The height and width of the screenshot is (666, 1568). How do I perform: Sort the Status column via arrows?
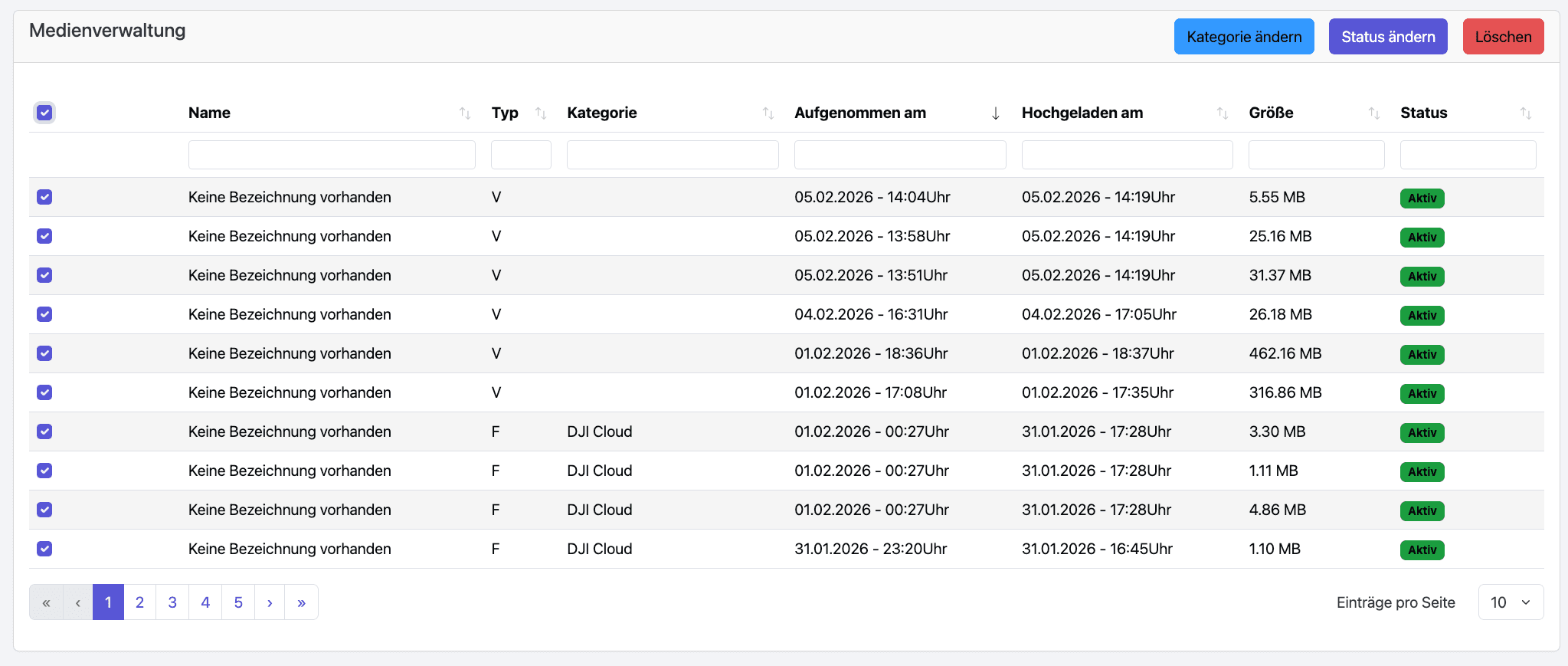click(x=1525, y=113)
